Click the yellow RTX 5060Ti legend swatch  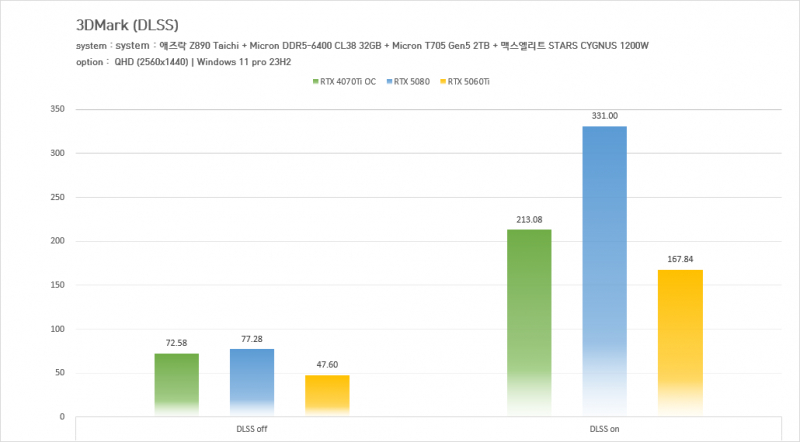click(442, 81)
